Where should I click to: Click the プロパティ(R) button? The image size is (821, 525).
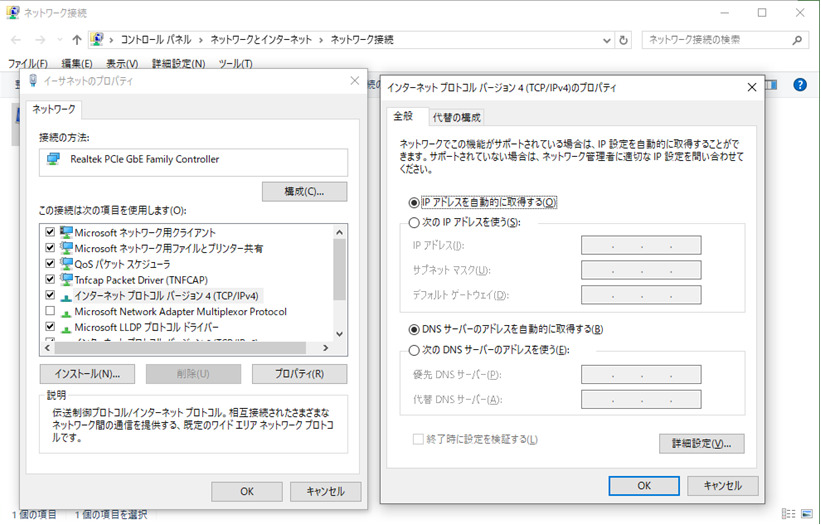point(299,374)
